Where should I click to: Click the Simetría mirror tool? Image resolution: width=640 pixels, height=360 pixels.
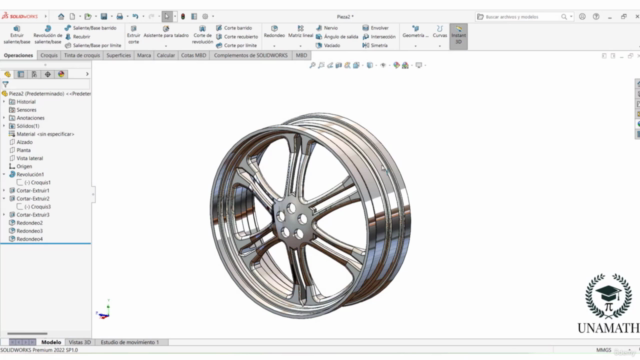click(375, 45)
